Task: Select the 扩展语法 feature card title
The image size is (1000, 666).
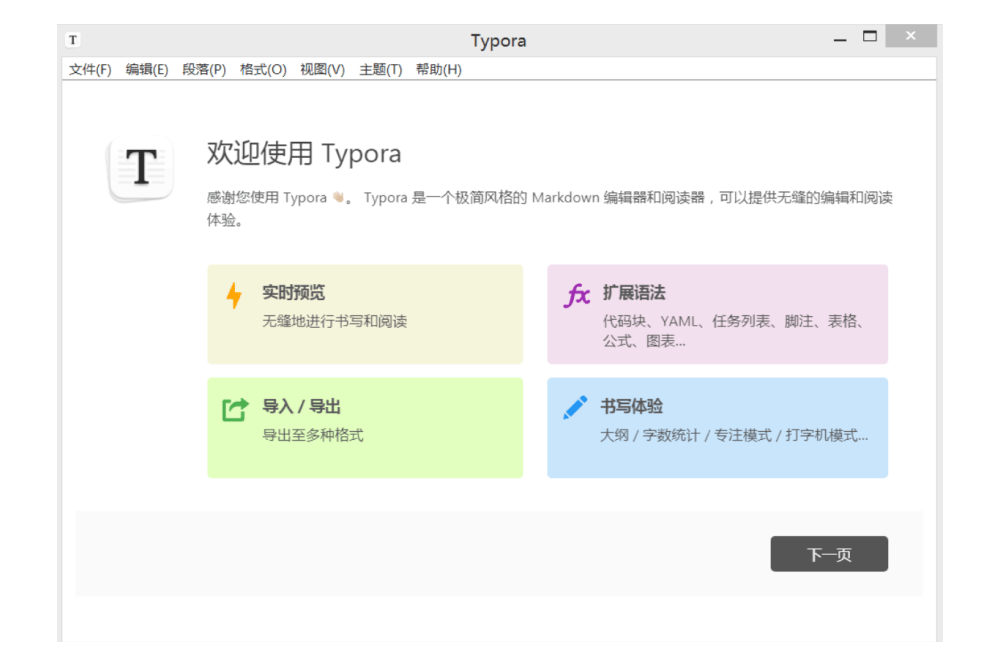Action: point(633,293)
